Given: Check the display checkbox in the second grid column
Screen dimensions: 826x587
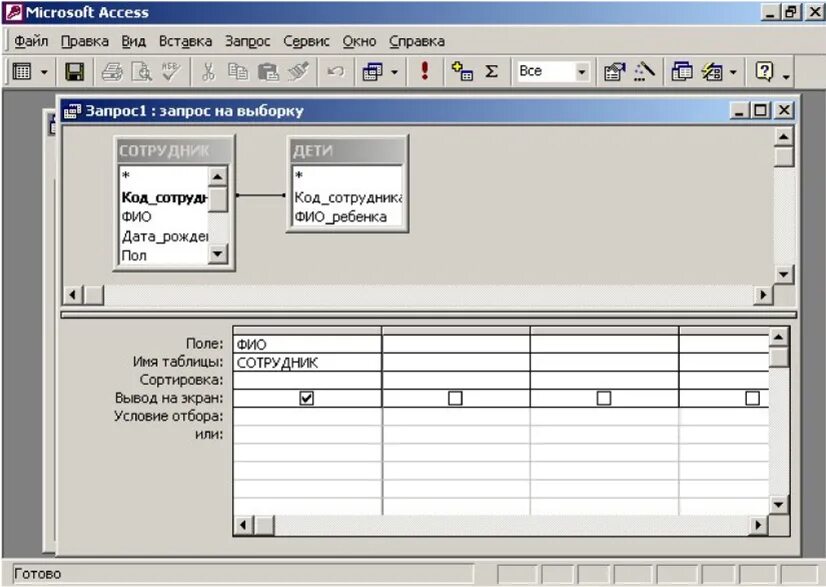Looking at the screenshot, I should click(x=455, y=398).
